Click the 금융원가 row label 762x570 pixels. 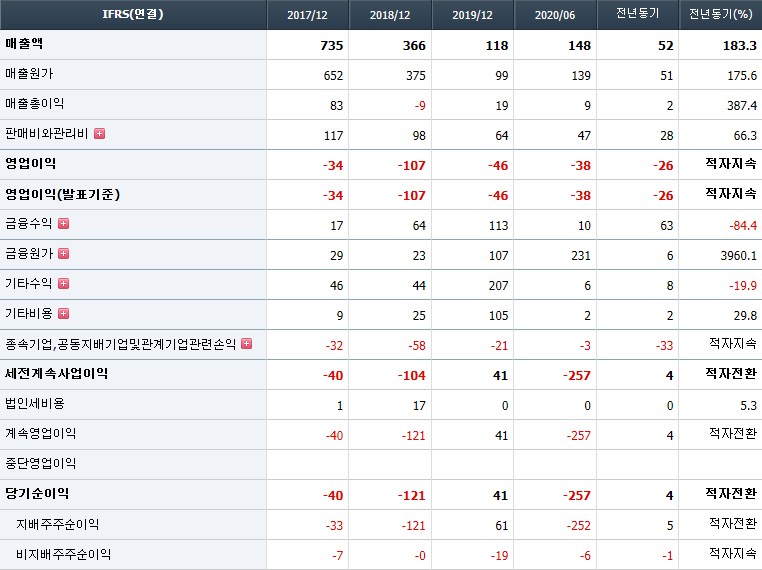tap(29, 254)
